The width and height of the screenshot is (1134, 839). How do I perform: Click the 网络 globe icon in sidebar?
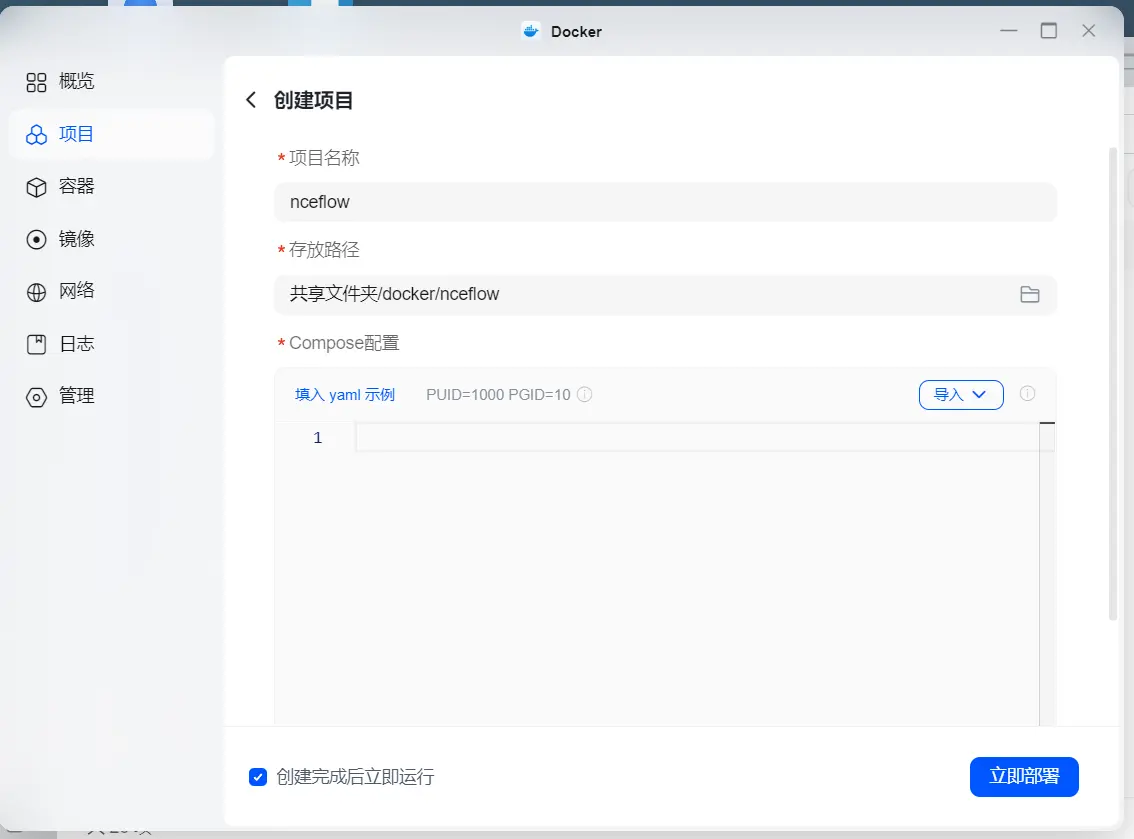[36, 291]
